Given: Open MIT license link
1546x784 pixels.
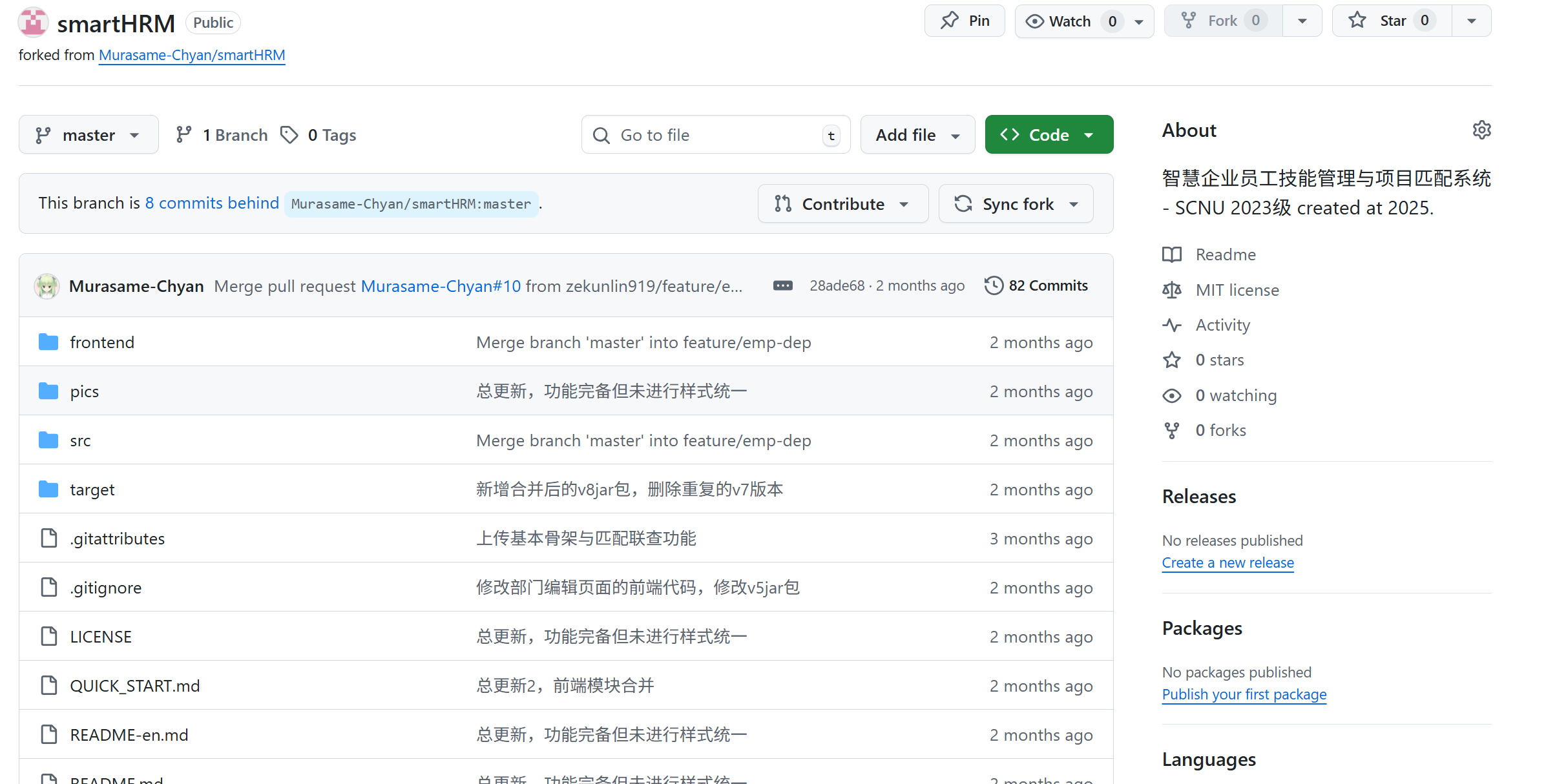Looking at the screenshot, I should pos(1237,290).
